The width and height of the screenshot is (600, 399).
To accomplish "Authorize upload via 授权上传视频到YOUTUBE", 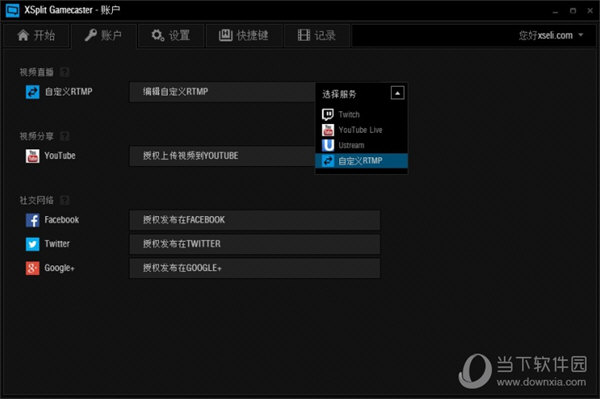I will tap(222, 156).
